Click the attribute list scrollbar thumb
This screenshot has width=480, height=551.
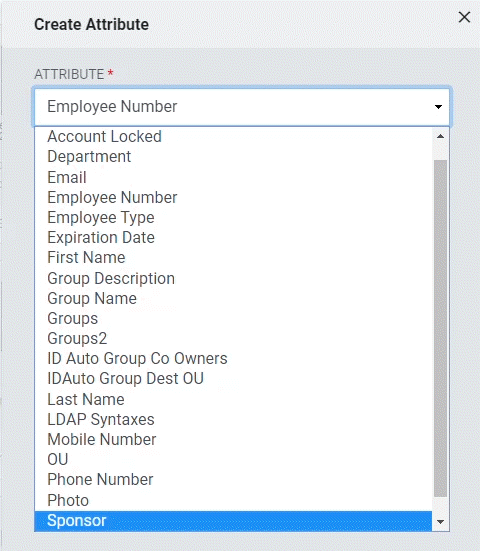pos(440,328)
